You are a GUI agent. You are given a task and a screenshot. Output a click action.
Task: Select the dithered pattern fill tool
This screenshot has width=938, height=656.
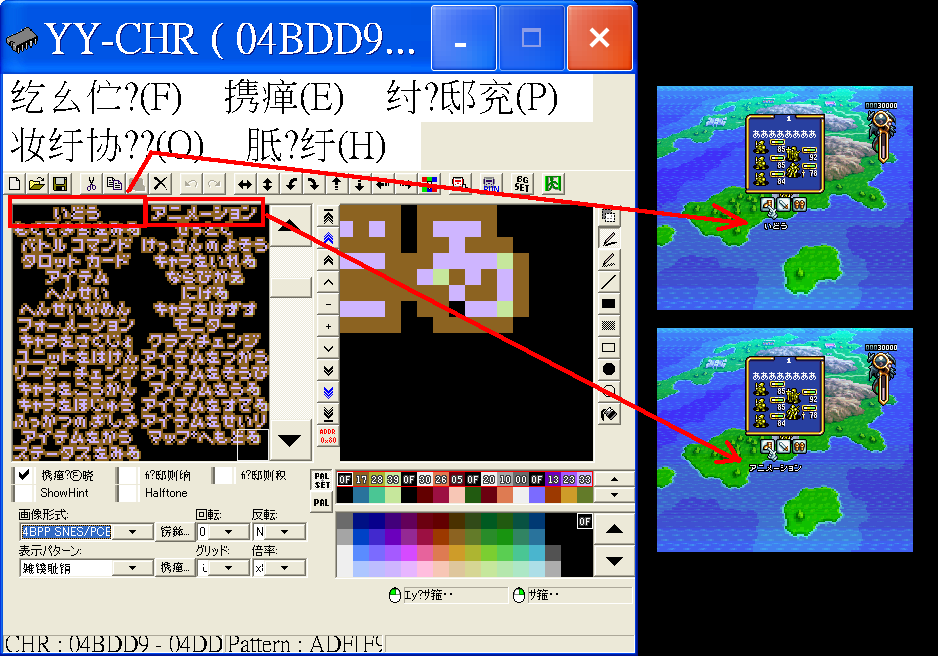tap(608, 325)
